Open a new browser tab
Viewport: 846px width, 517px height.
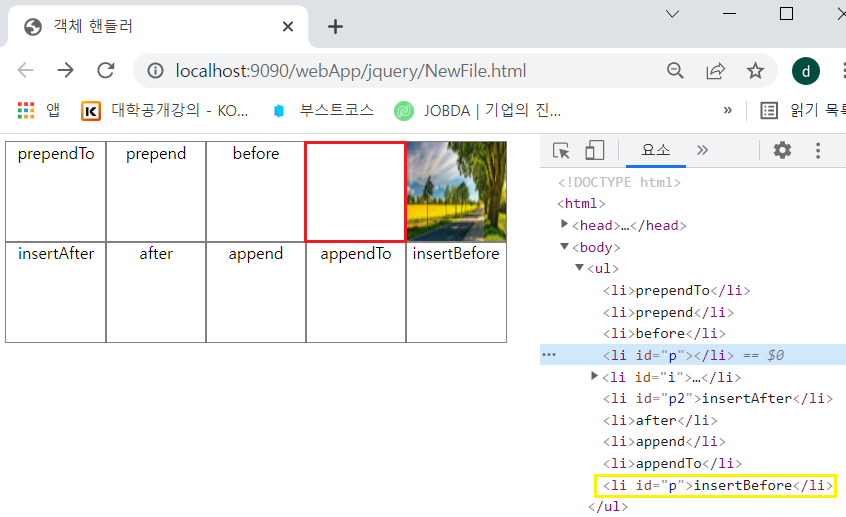(335, 26)
